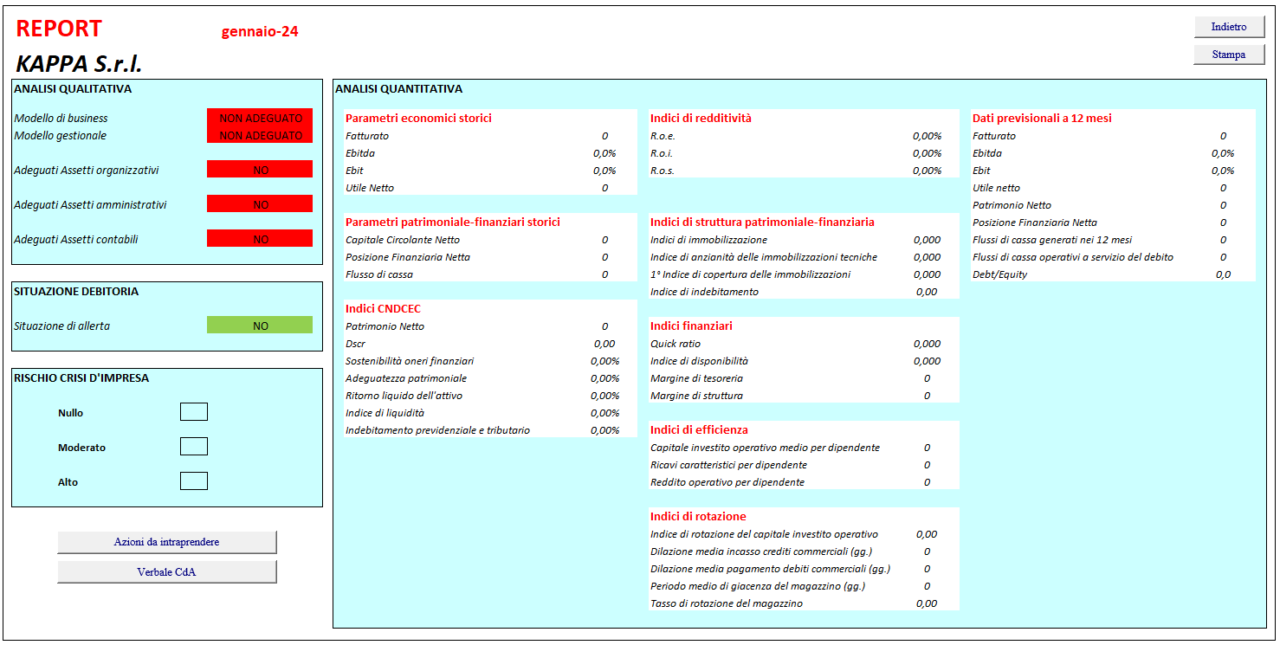Click the NO cell for Adeguati Assetti amministrativi

point(260,204)
